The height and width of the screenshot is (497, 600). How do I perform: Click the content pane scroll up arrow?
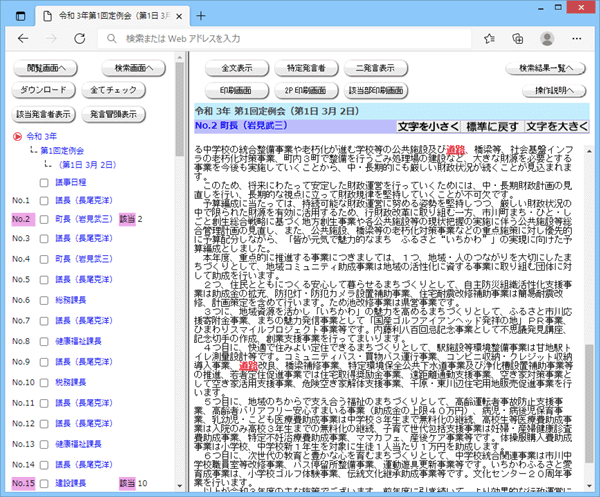point(590,151)
